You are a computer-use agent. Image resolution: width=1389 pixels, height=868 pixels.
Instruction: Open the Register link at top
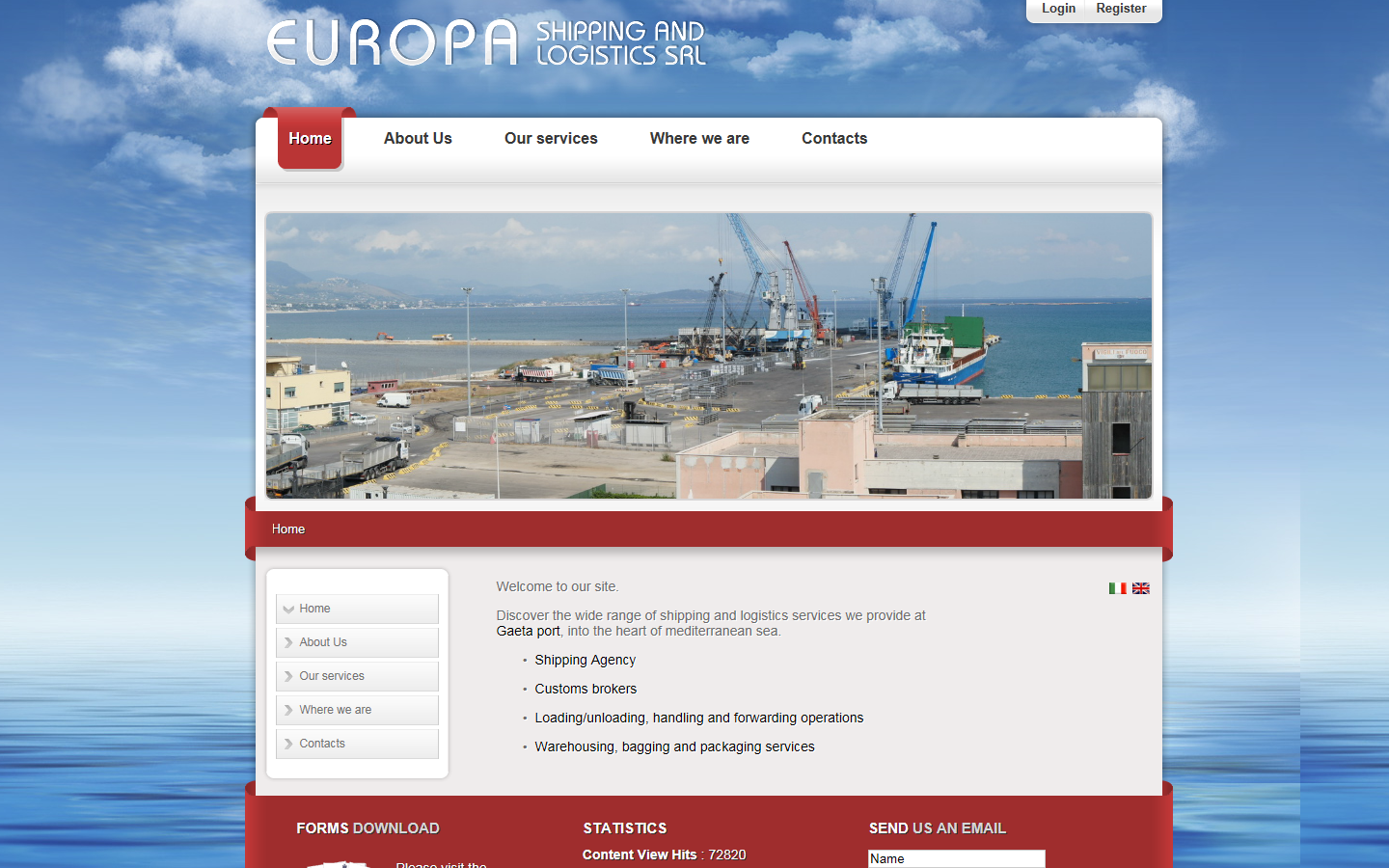(x=1121, y=9)
